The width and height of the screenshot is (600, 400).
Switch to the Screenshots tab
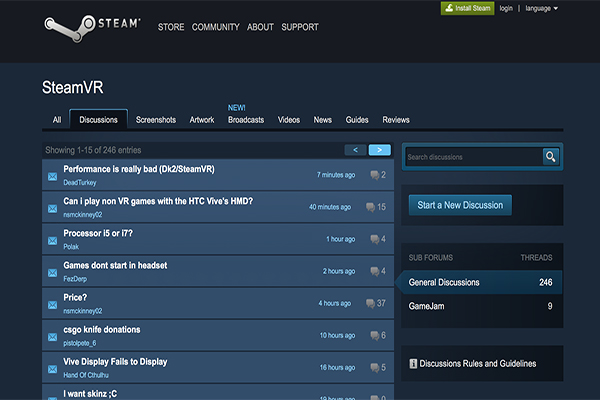156,120
